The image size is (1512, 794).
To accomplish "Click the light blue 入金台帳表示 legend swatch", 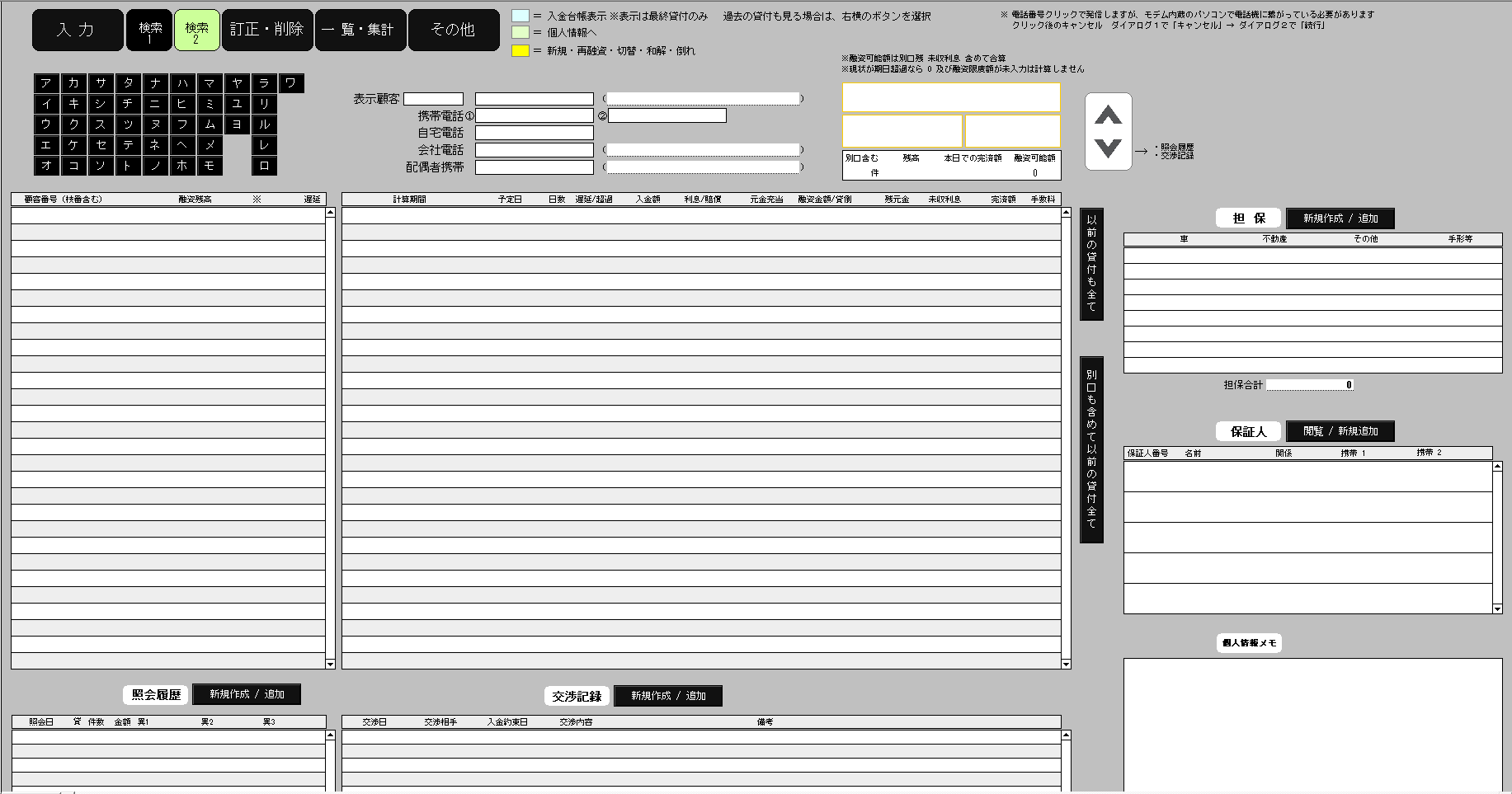I will coord(520,16).
